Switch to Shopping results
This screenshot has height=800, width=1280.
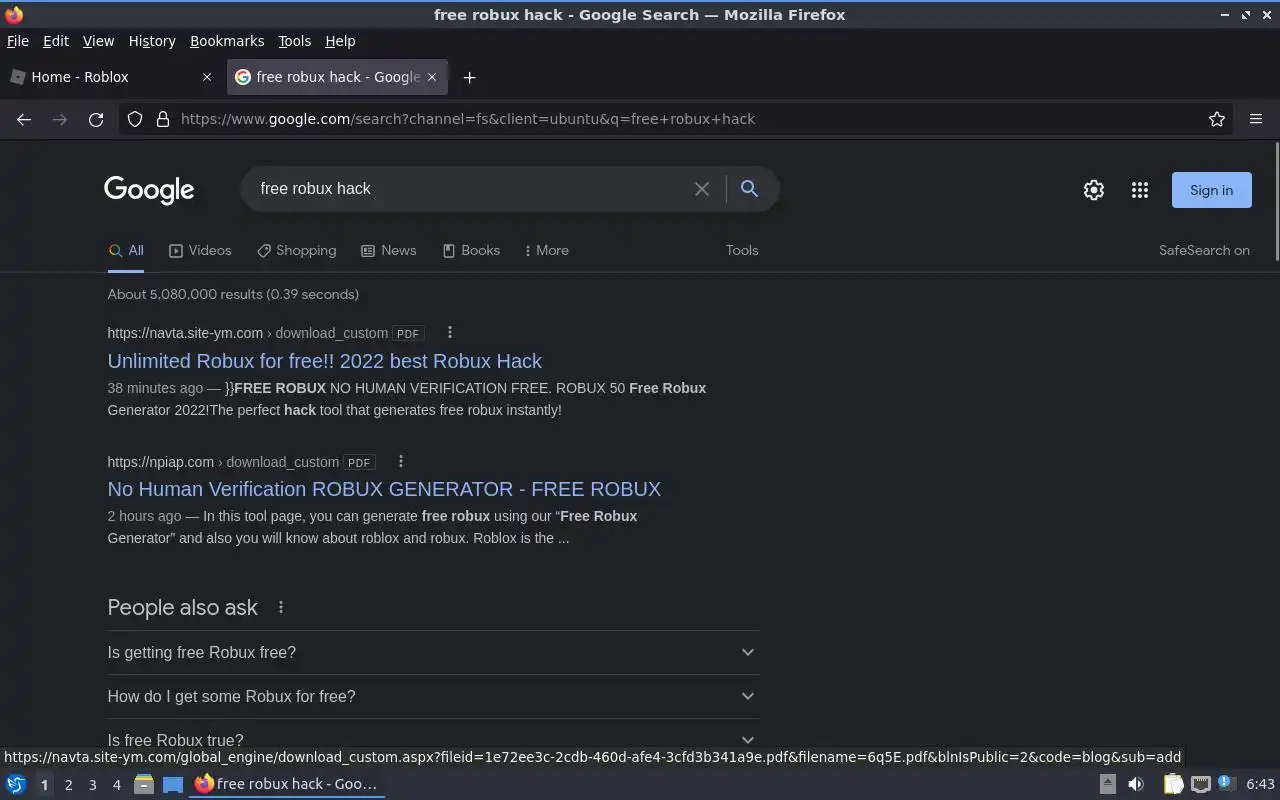(296, 251)
